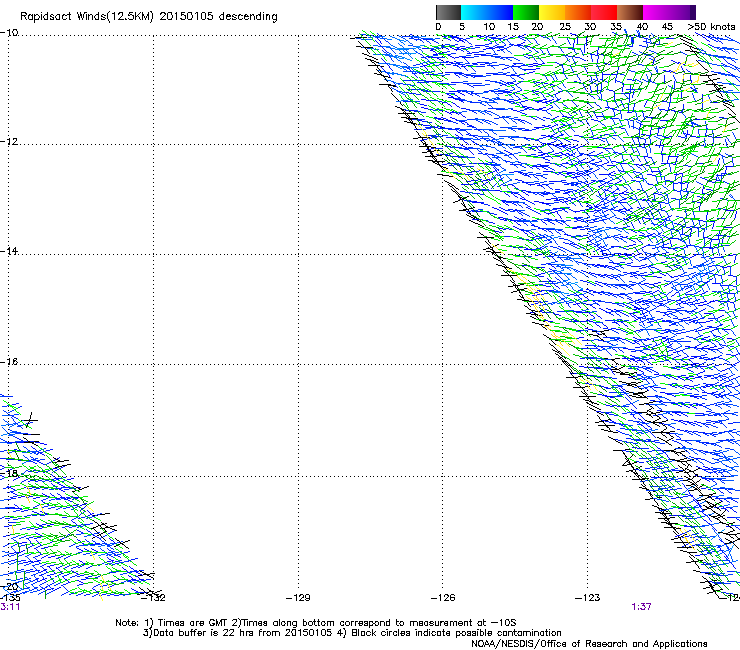Screen dimensions: 740x650
Task: Click the purple 3:11 swath time label
Action: (10, 607)
